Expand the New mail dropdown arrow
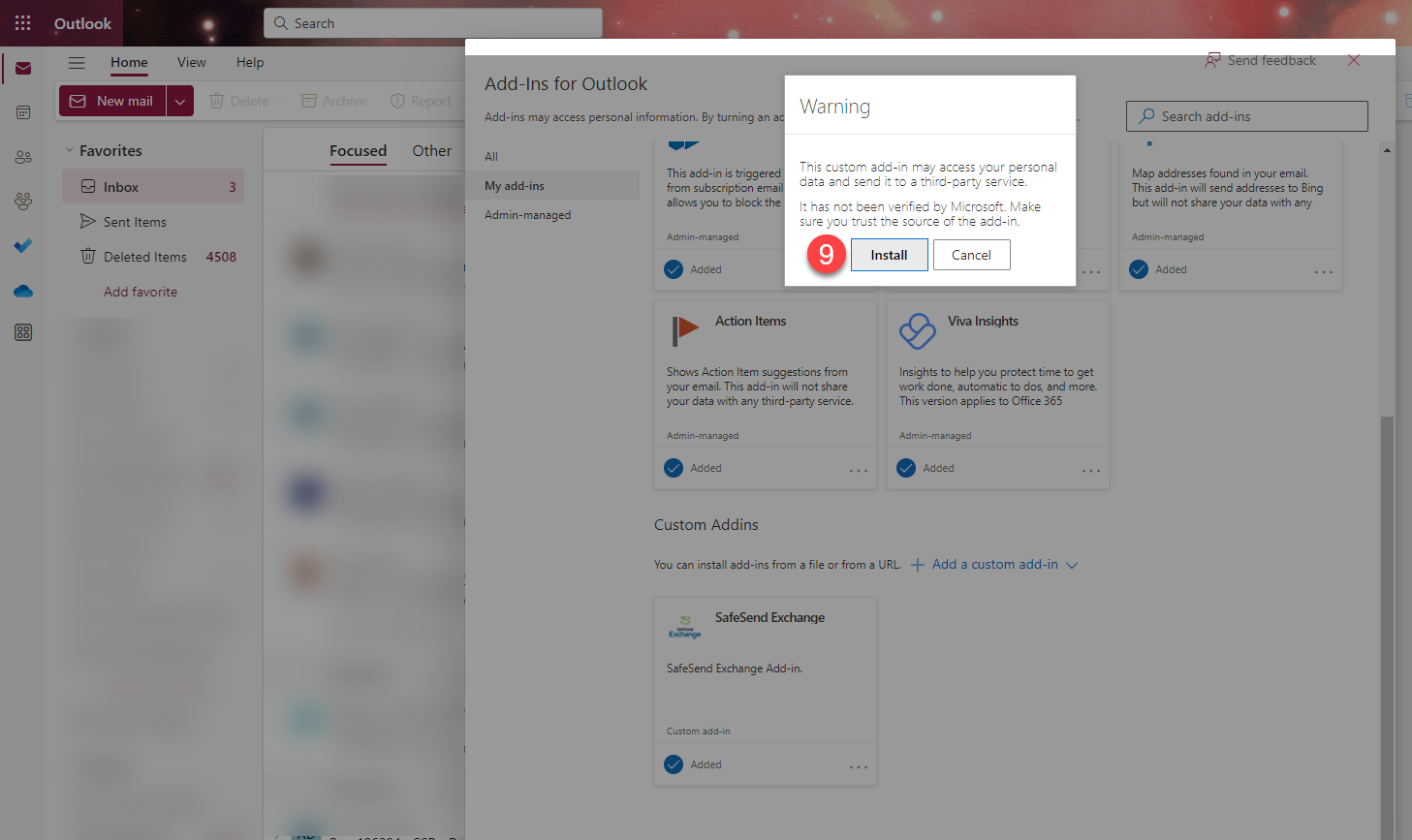Viewport: 1412px width, 840px height. pyautogui.click(x=180, y=101)
